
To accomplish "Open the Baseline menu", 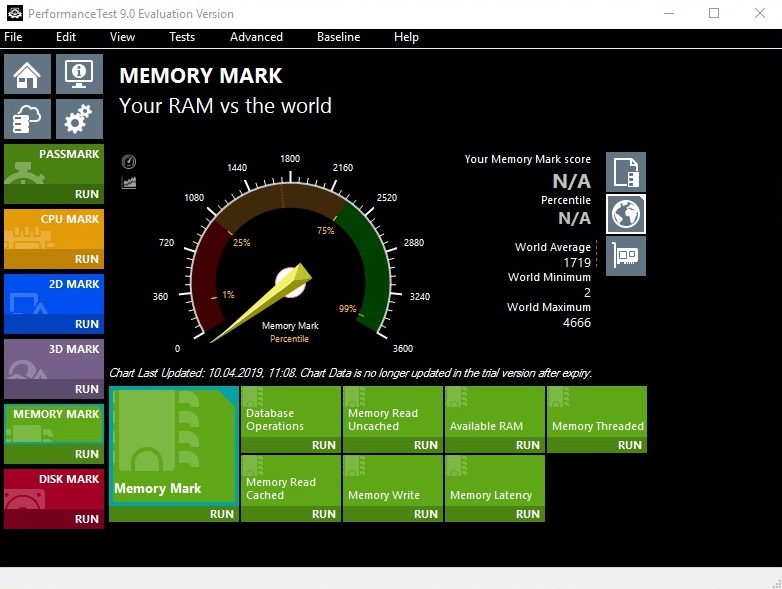I will pos(338,37).
